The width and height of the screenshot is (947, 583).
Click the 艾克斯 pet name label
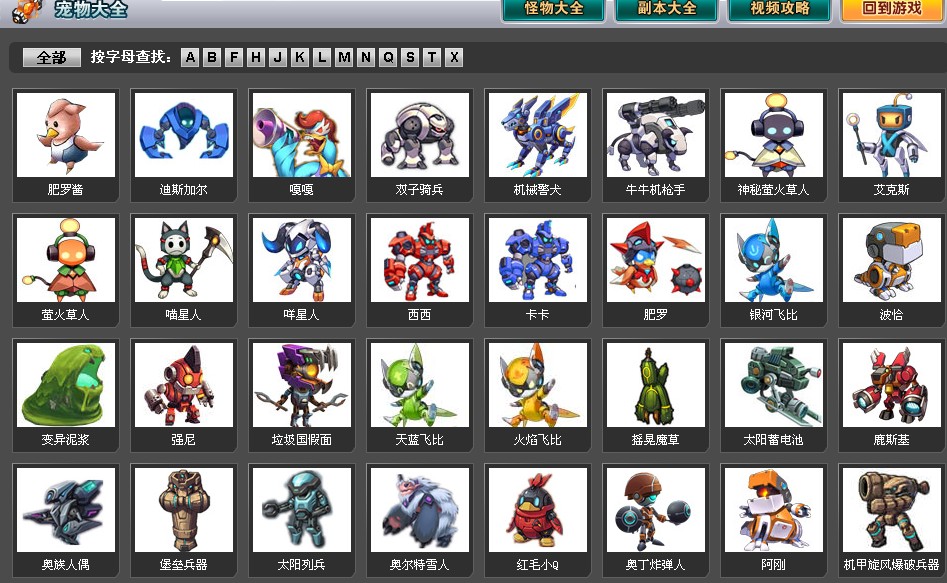891,189
